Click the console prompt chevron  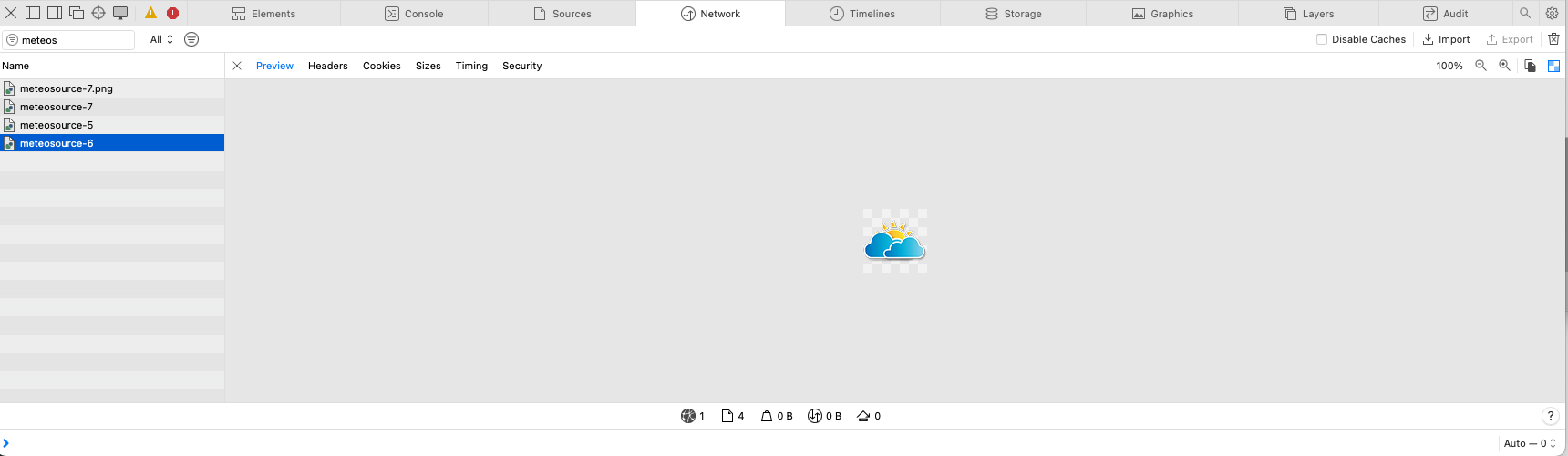coord(5,443)
